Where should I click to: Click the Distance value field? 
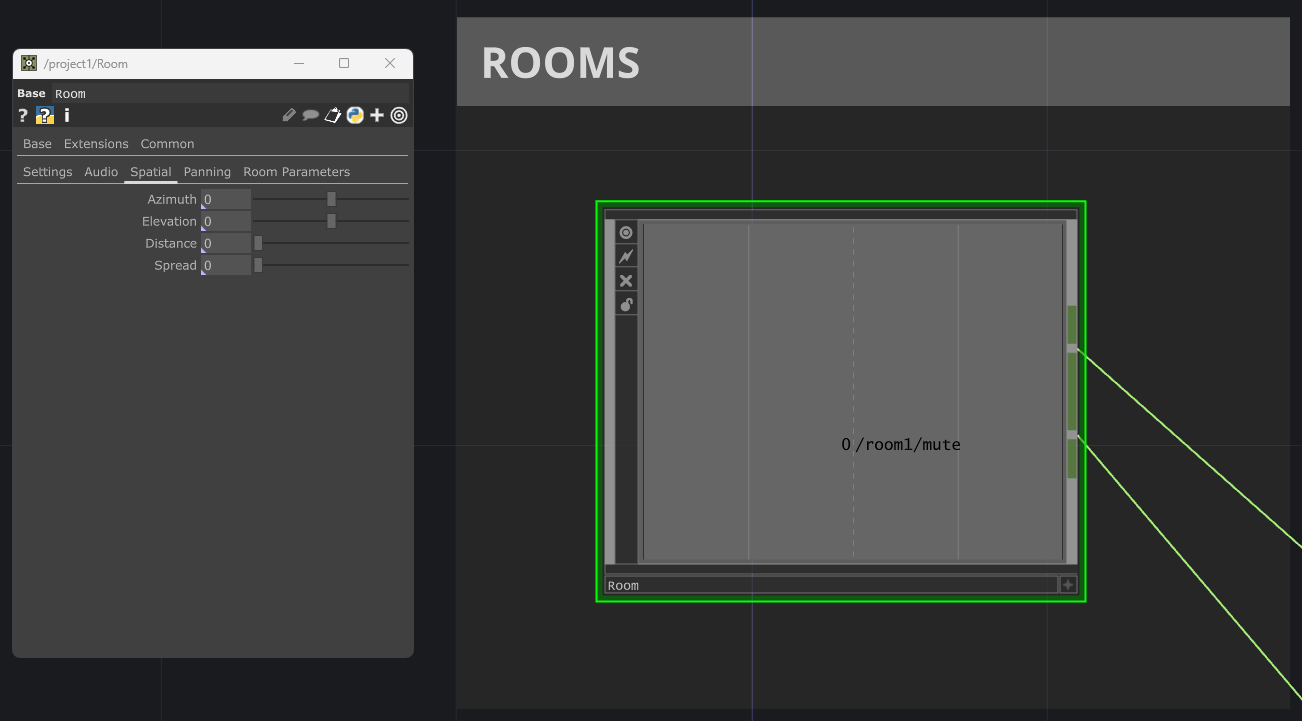[x=226, y=243]
